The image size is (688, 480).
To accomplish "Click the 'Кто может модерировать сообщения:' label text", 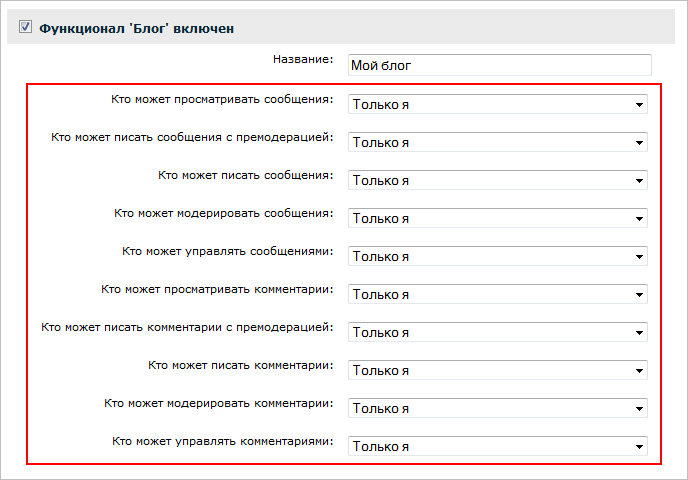I will 223,213.
